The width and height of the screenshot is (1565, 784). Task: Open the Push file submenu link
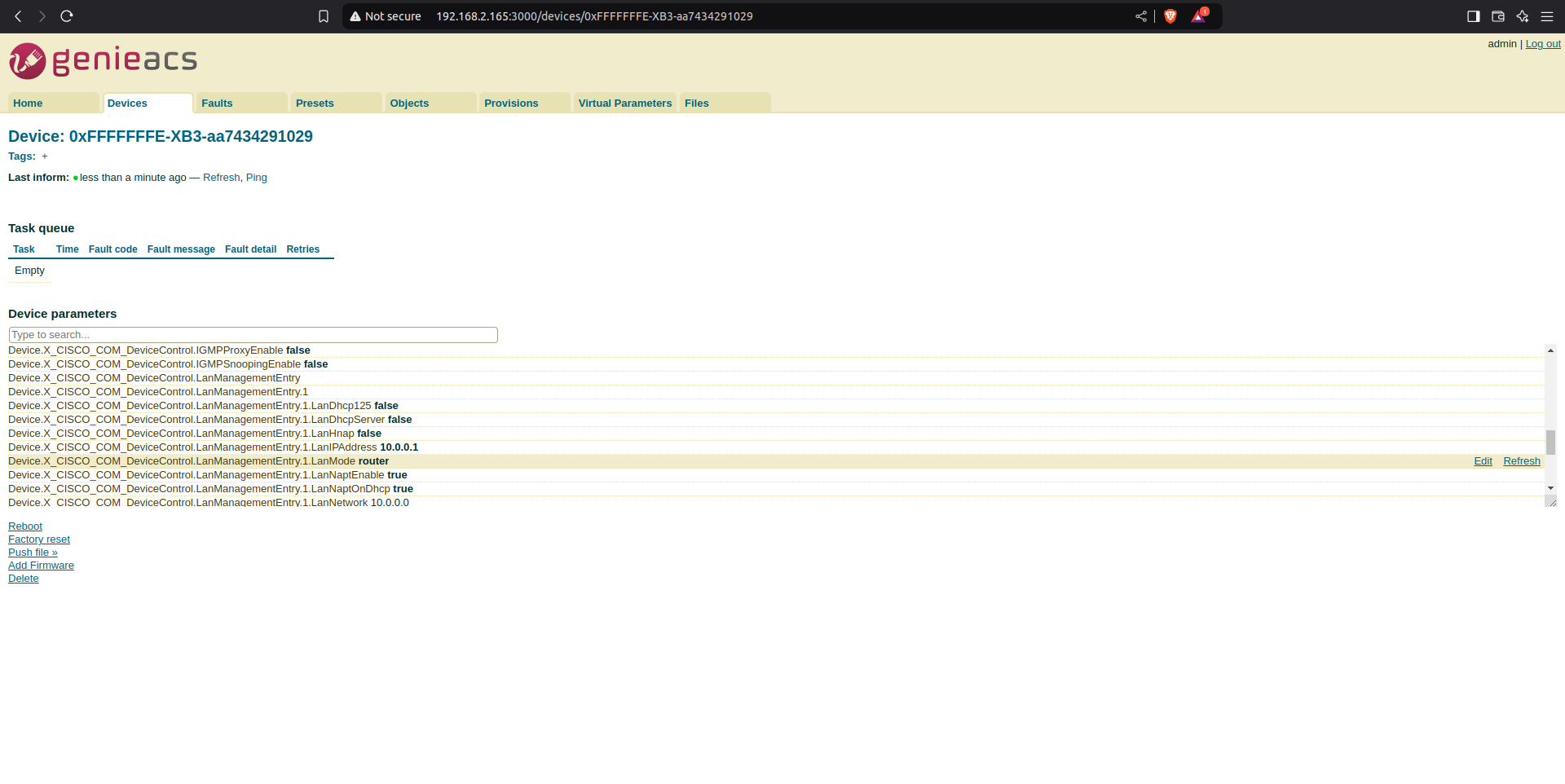[x=33, y=553]
